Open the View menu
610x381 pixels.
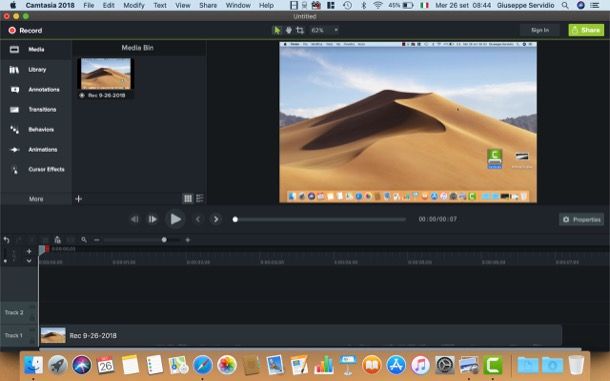182,5
